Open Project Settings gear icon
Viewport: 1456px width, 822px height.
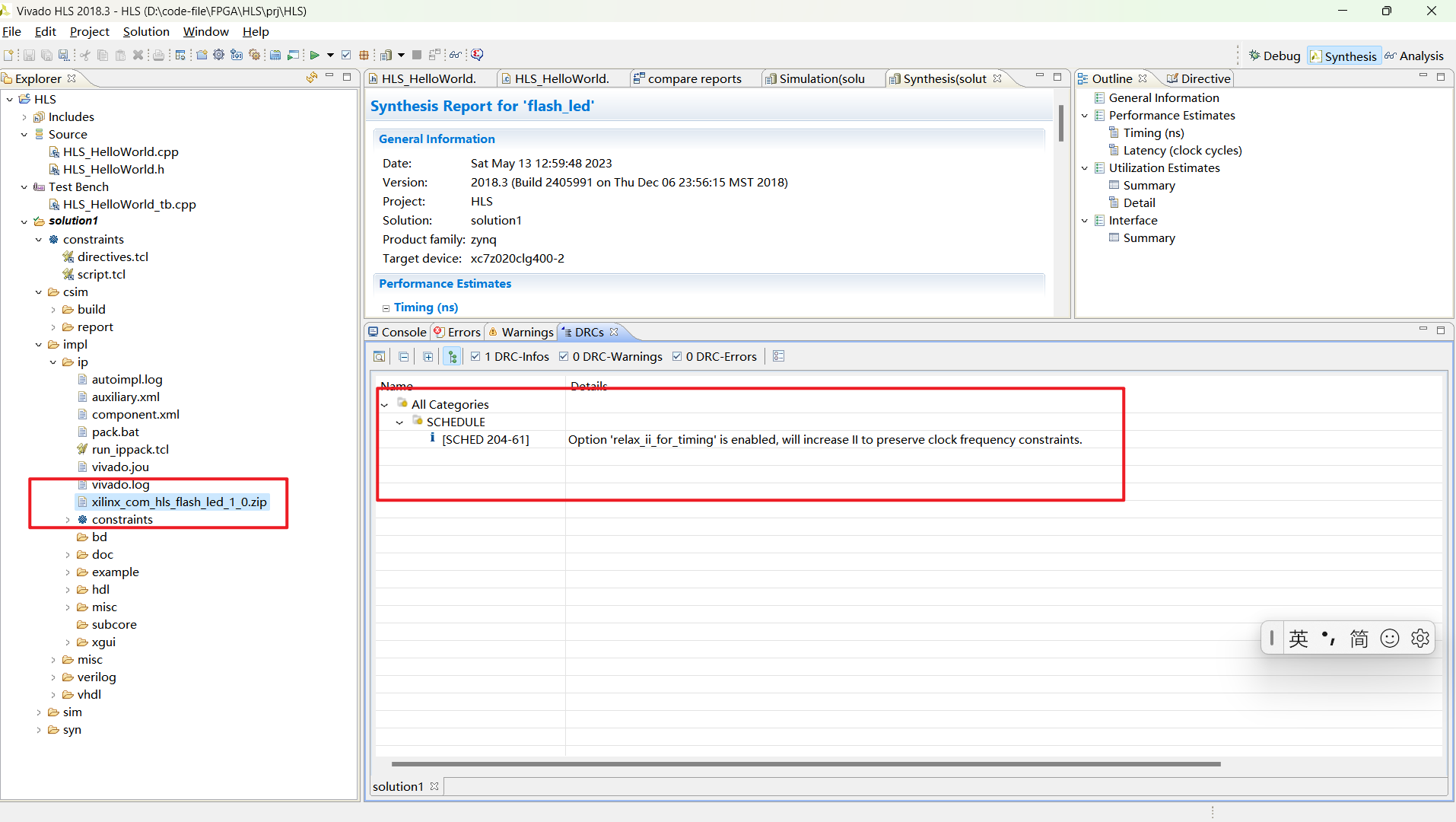[218, 55]
